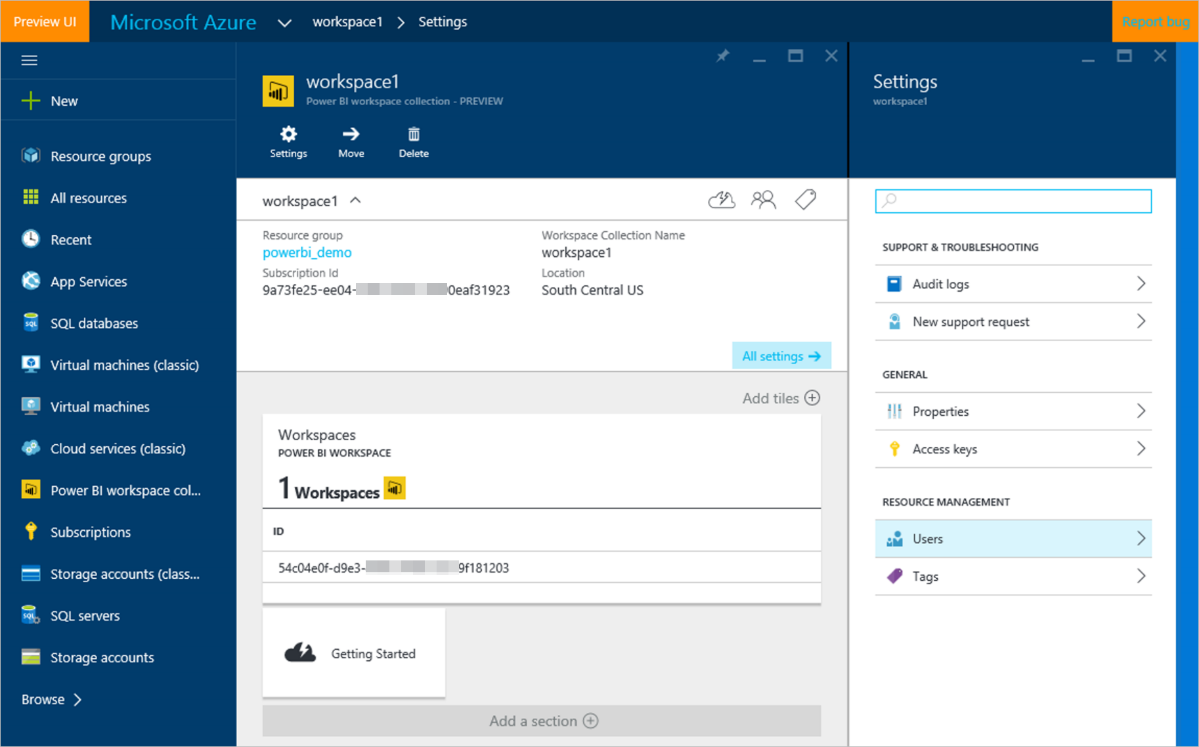
Task: Click the tags icon in essentials bar
Action: [805, 200]
